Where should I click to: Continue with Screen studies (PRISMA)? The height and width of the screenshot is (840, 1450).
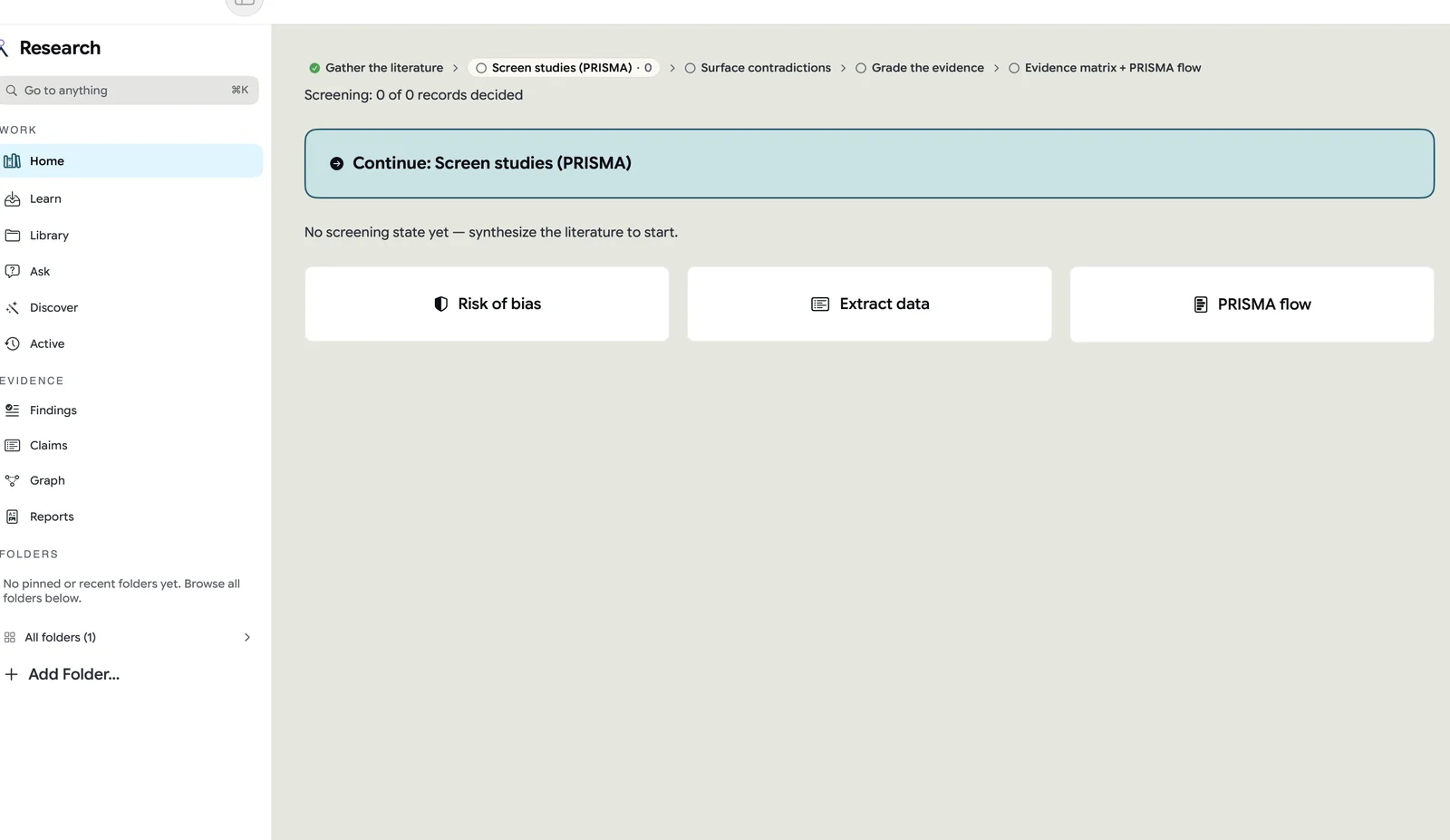pyautogui.click(x=869, y=163)
